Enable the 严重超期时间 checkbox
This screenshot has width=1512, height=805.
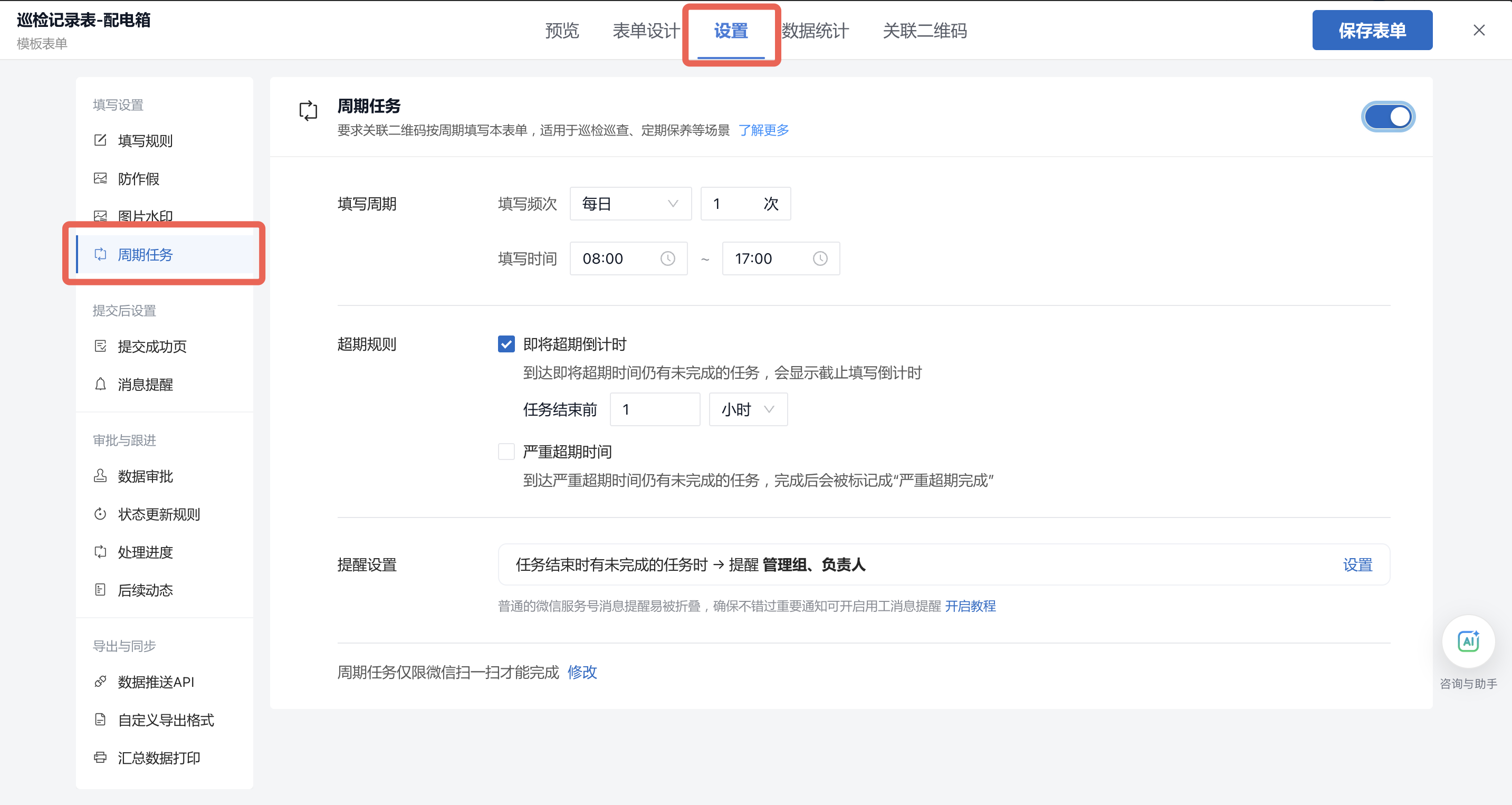tap(506, 452)
